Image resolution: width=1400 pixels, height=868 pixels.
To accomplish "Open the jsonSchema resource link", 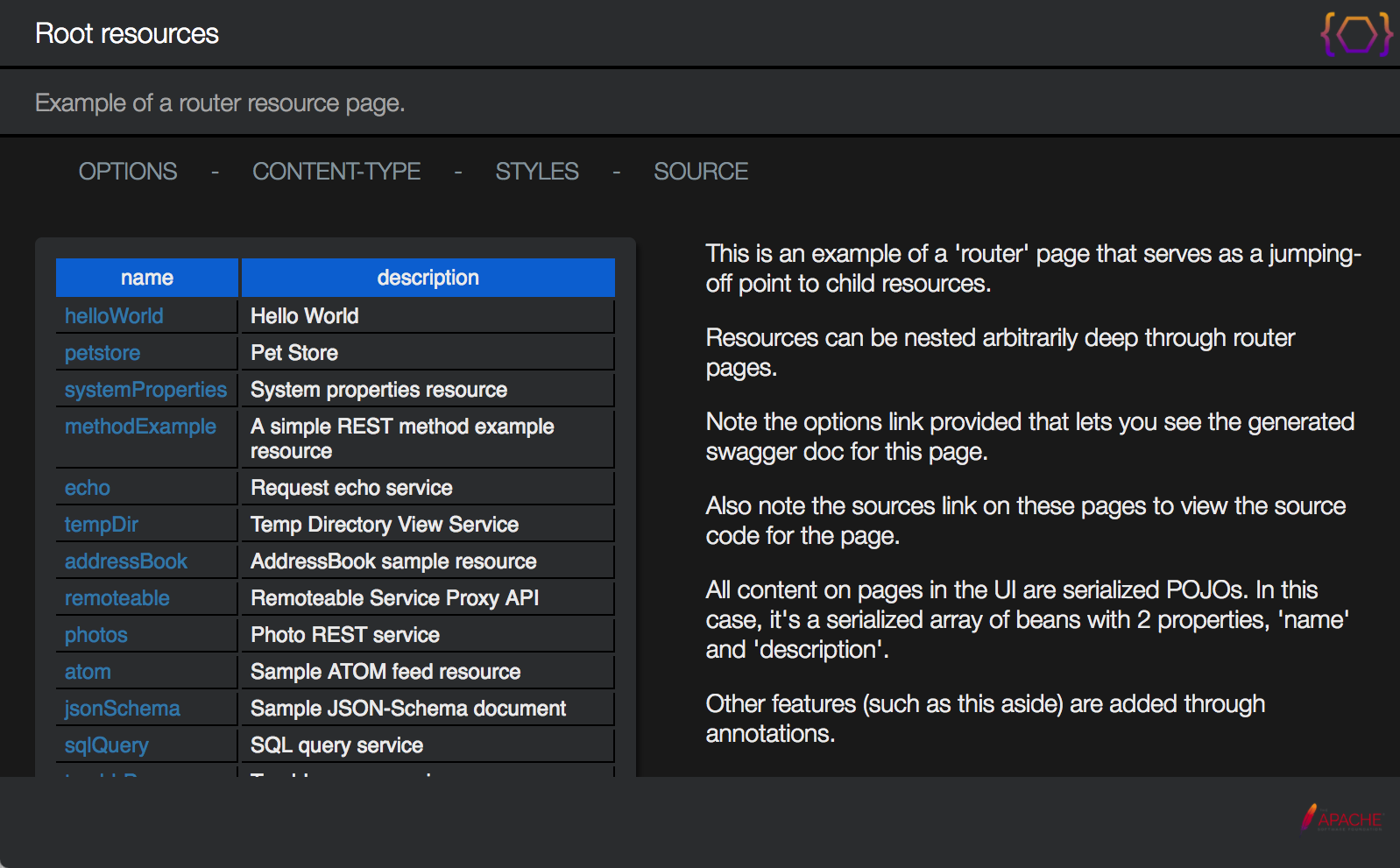I will click(123, 709).
